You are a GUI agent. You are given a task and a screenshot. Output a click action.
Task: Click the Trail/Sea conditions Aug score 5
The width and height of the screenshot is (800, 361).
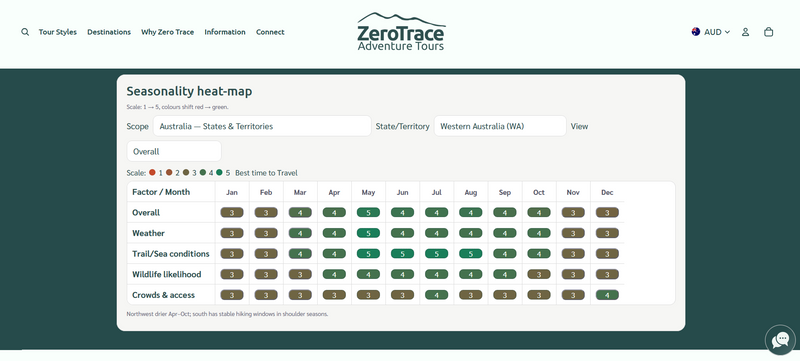(x=471, y=253)
